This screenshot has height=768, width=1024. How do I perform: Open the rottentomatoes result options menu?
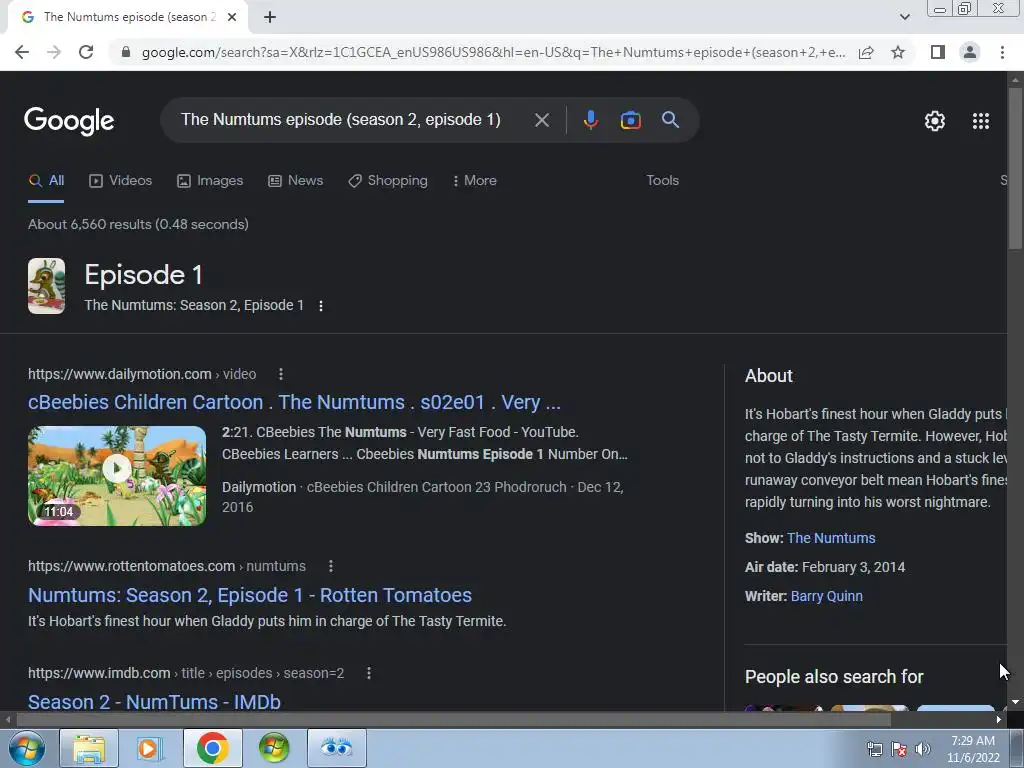(331, 566)
